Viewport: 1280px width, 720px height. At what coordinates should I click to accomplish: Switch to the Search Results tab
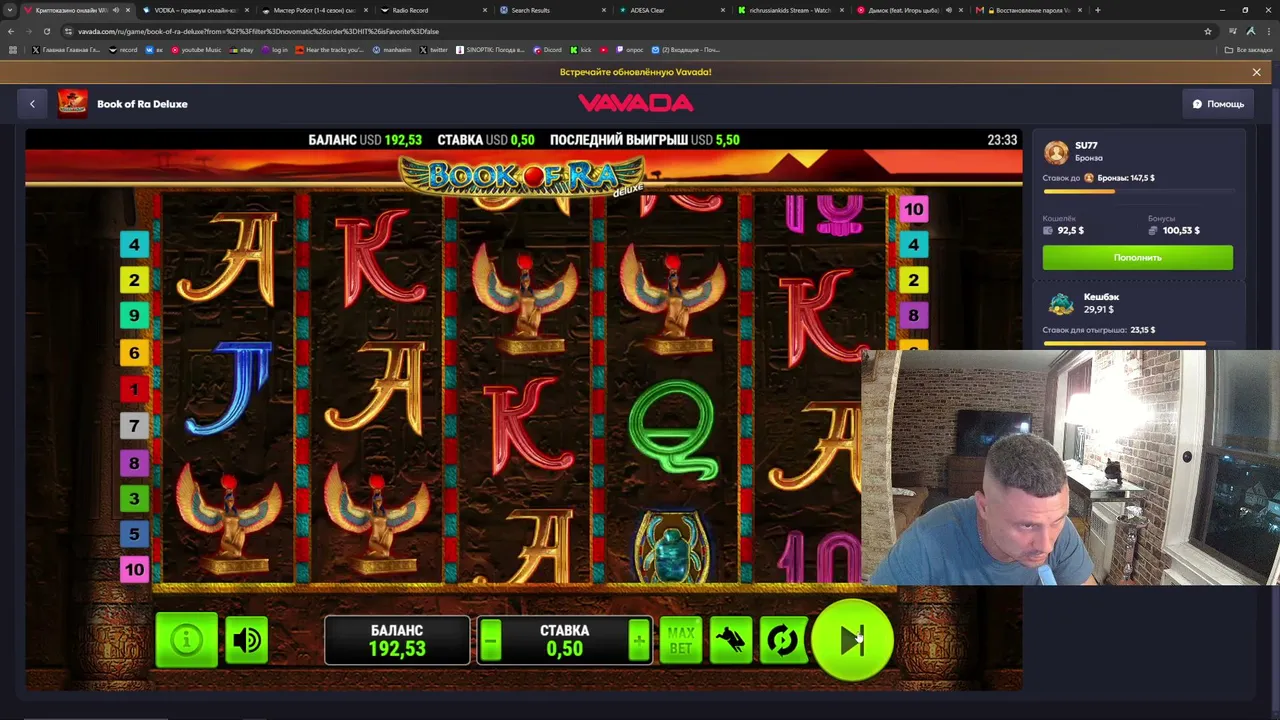pos(551,10)
